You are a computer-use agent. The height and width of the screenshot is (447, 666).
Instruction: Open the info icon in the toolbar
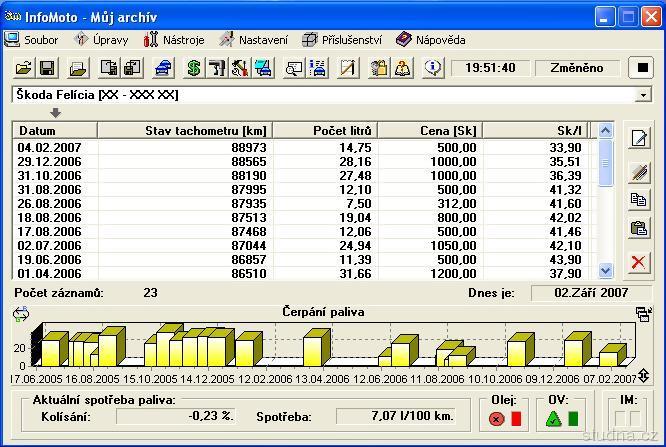pyautogui.click(x=433, y=68)
